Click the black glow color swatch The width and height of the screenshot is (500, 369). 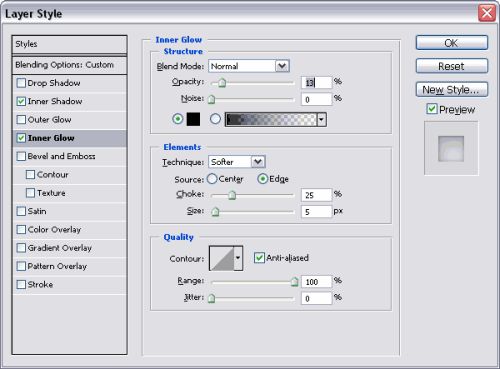[193, 119]
